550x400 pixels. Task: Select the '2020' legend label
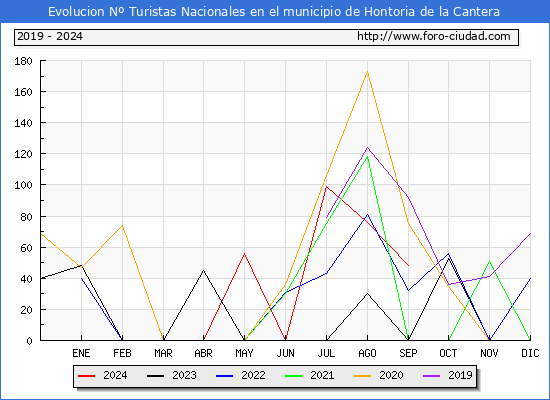pyautogui.click(x=391, y=375)
